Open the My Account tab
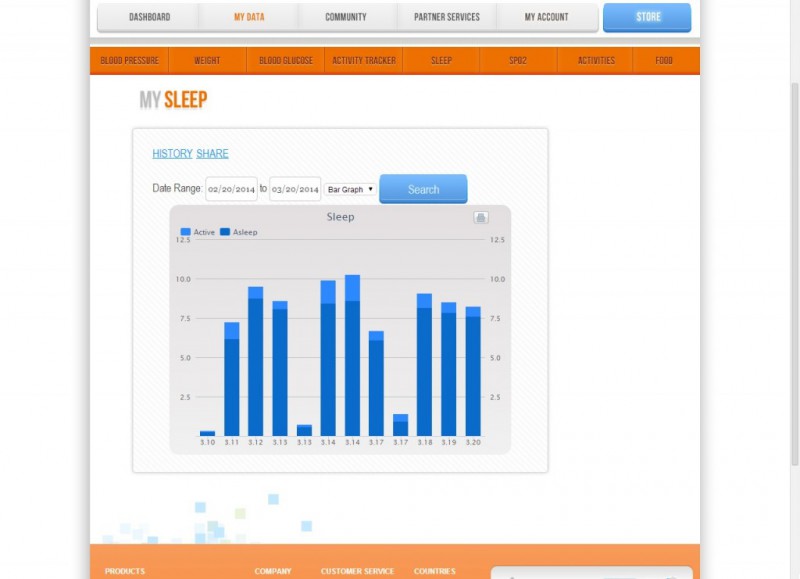The image size is (800, 579). [546, 17]
